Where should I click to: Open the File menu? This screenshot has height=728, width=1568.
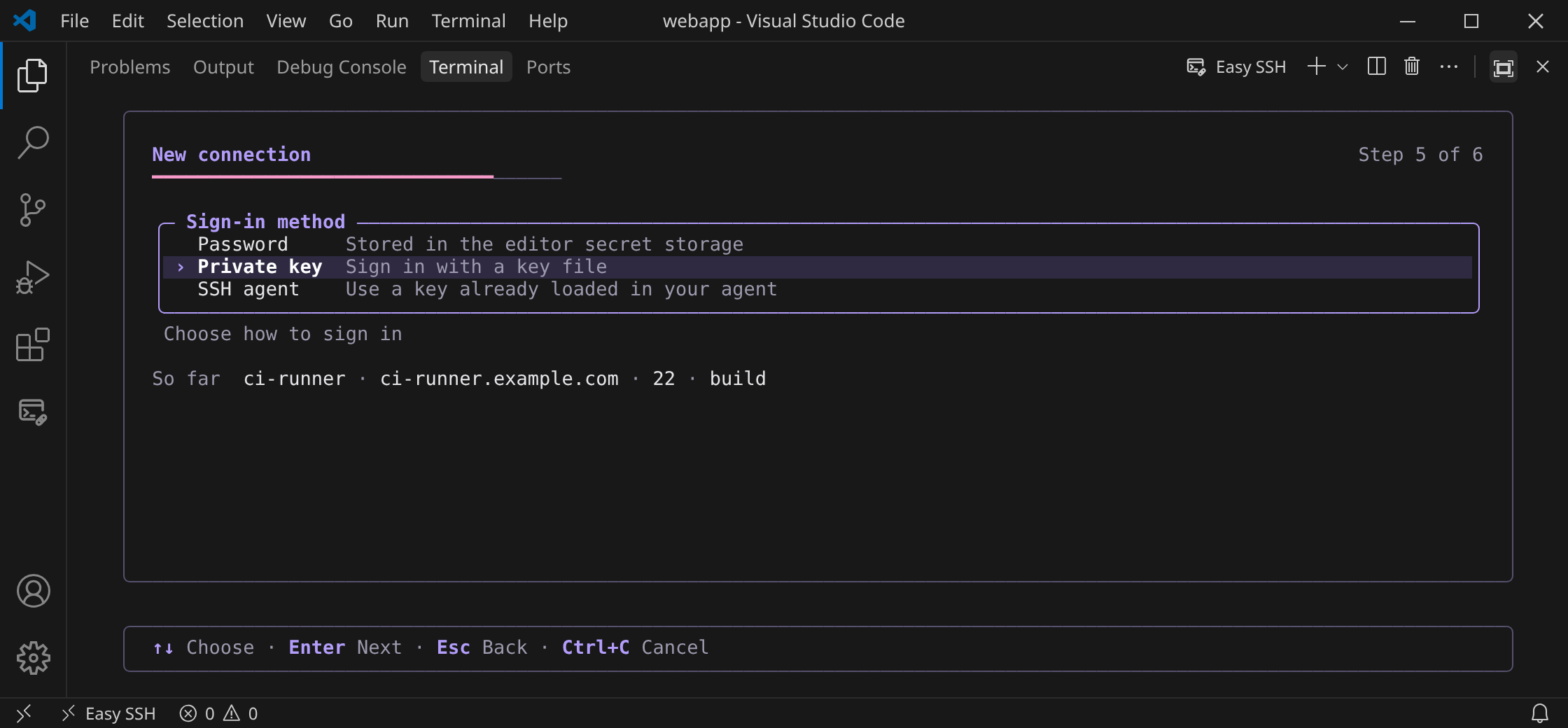[75, 21]
